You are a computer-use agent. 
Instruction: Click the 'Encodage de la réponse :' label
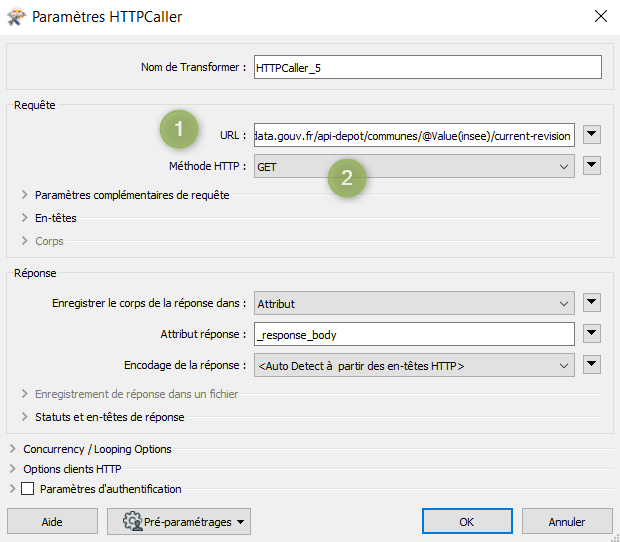185,365
